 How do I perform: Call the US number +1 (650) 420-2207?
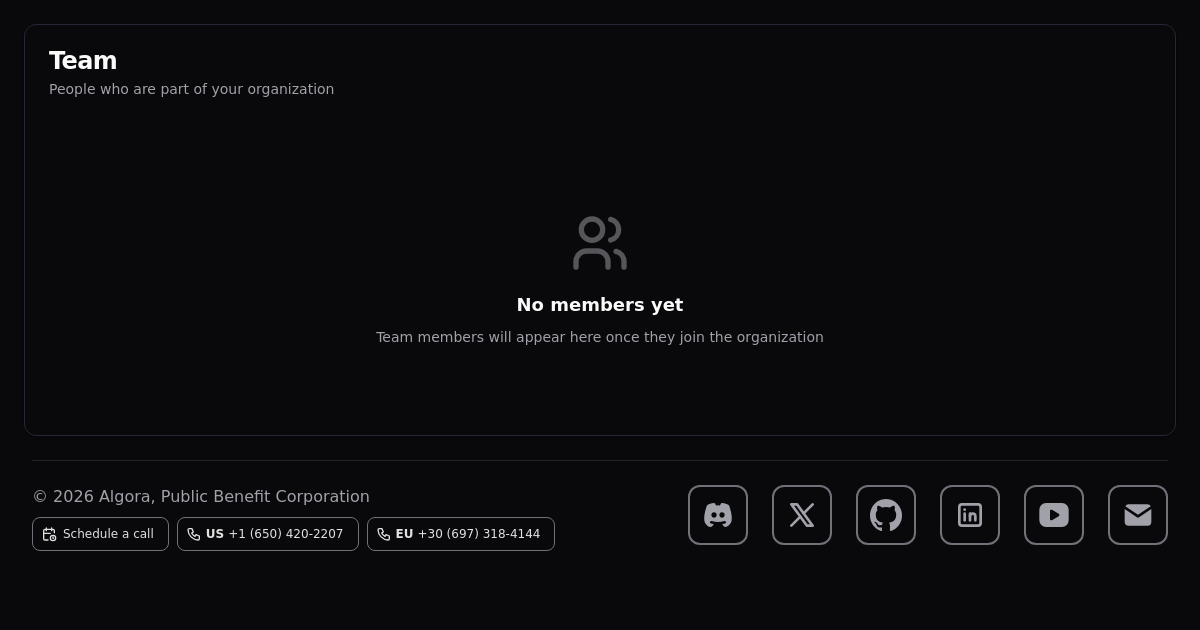pyautogui.click(x=285, y=534)
